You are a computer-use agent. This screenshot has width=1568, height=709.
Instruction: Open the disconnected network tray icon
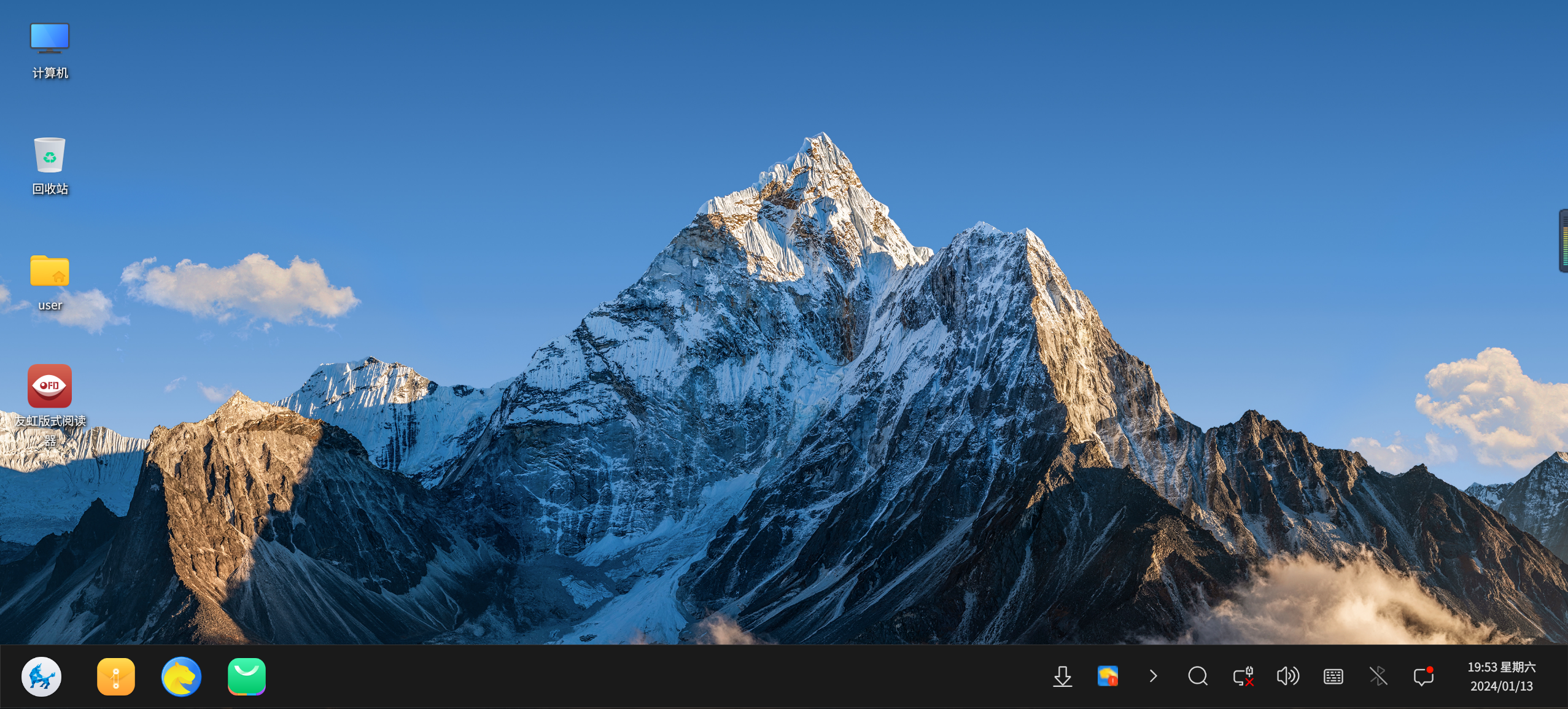pyautogui.click(x=1243, y=676)
